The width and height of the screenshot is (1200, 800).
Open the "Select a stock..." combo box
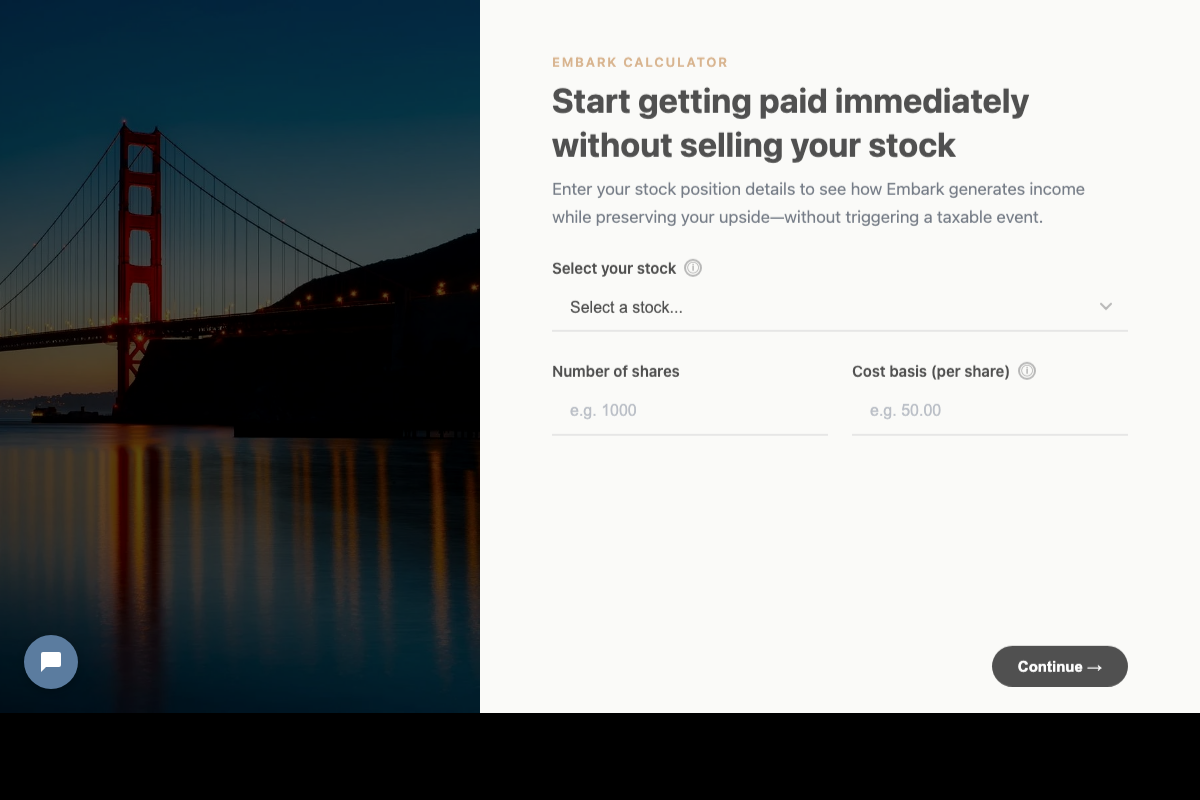[x=840, y=307]
